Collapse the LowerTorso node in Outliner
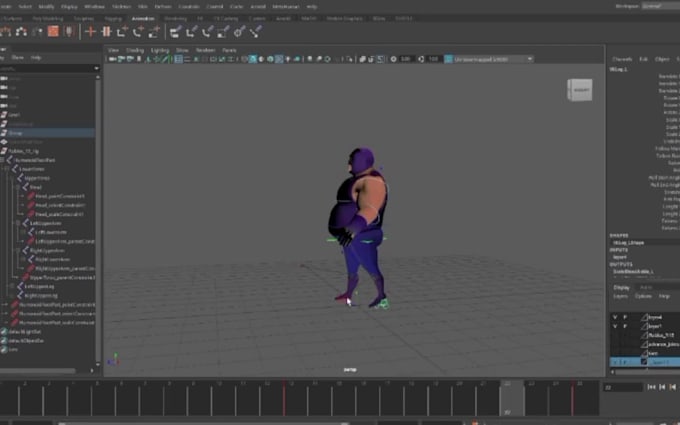This screenshot has width=680, height=425. (x=7, y=169)
